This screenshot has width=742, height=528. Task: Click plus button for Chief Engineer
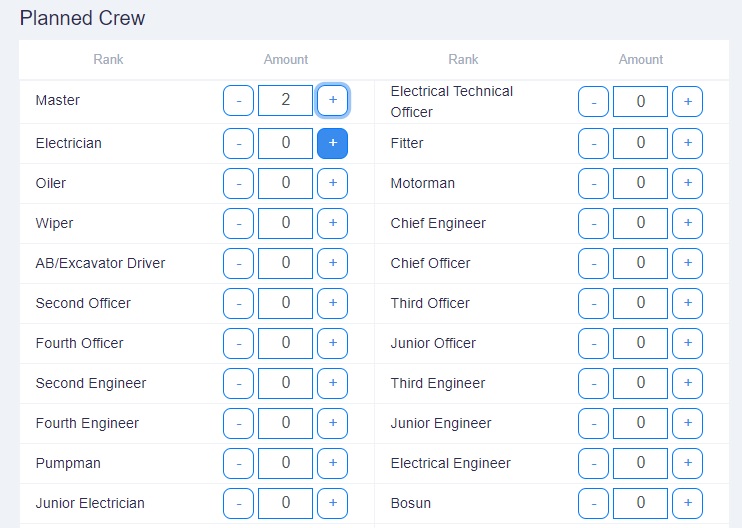(x=688, y=223)
